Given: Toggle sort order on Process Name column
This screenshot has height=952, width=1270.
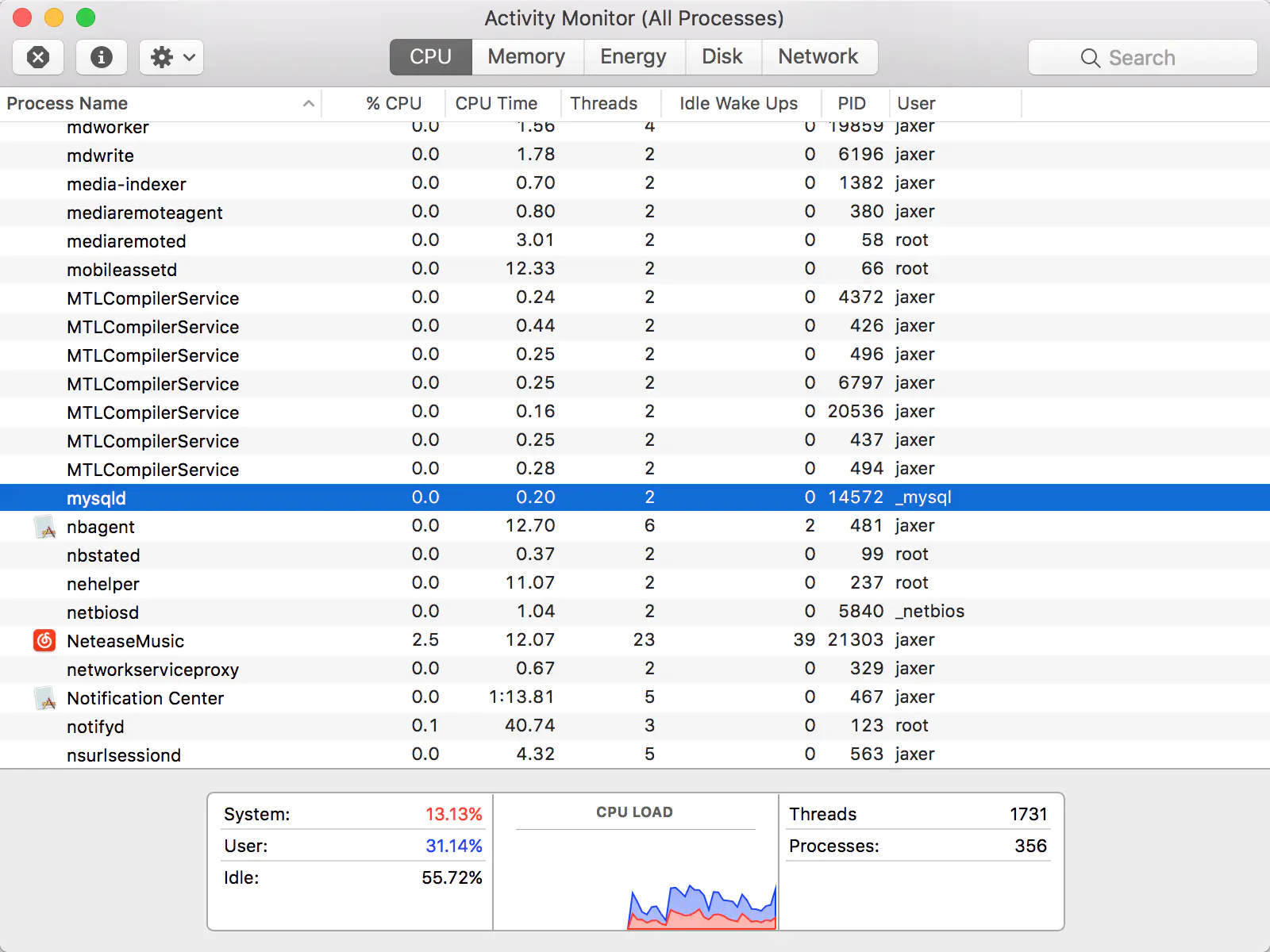Looking at the screenshot, I should coord(159,103).
